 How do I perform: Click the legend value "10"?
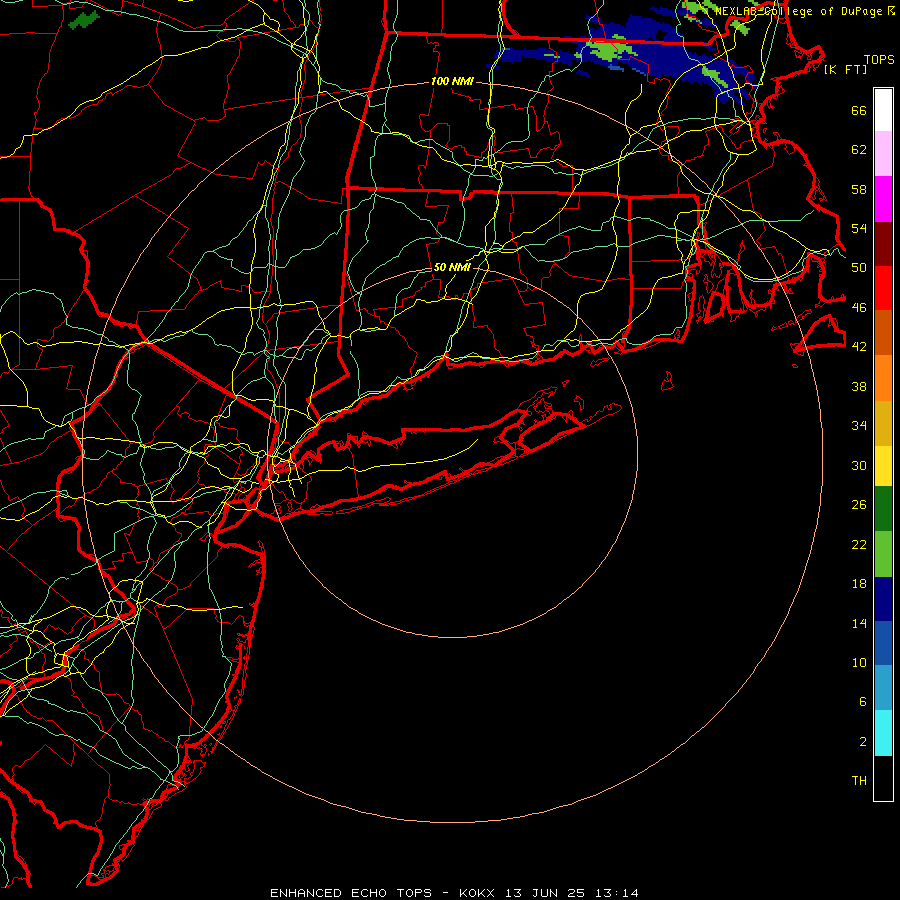(x=859, y=662)
